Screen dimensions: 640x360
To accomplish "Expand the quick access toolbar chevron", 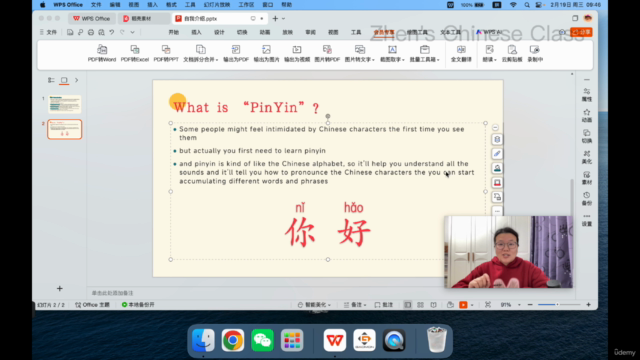I will tap(133, 32).
